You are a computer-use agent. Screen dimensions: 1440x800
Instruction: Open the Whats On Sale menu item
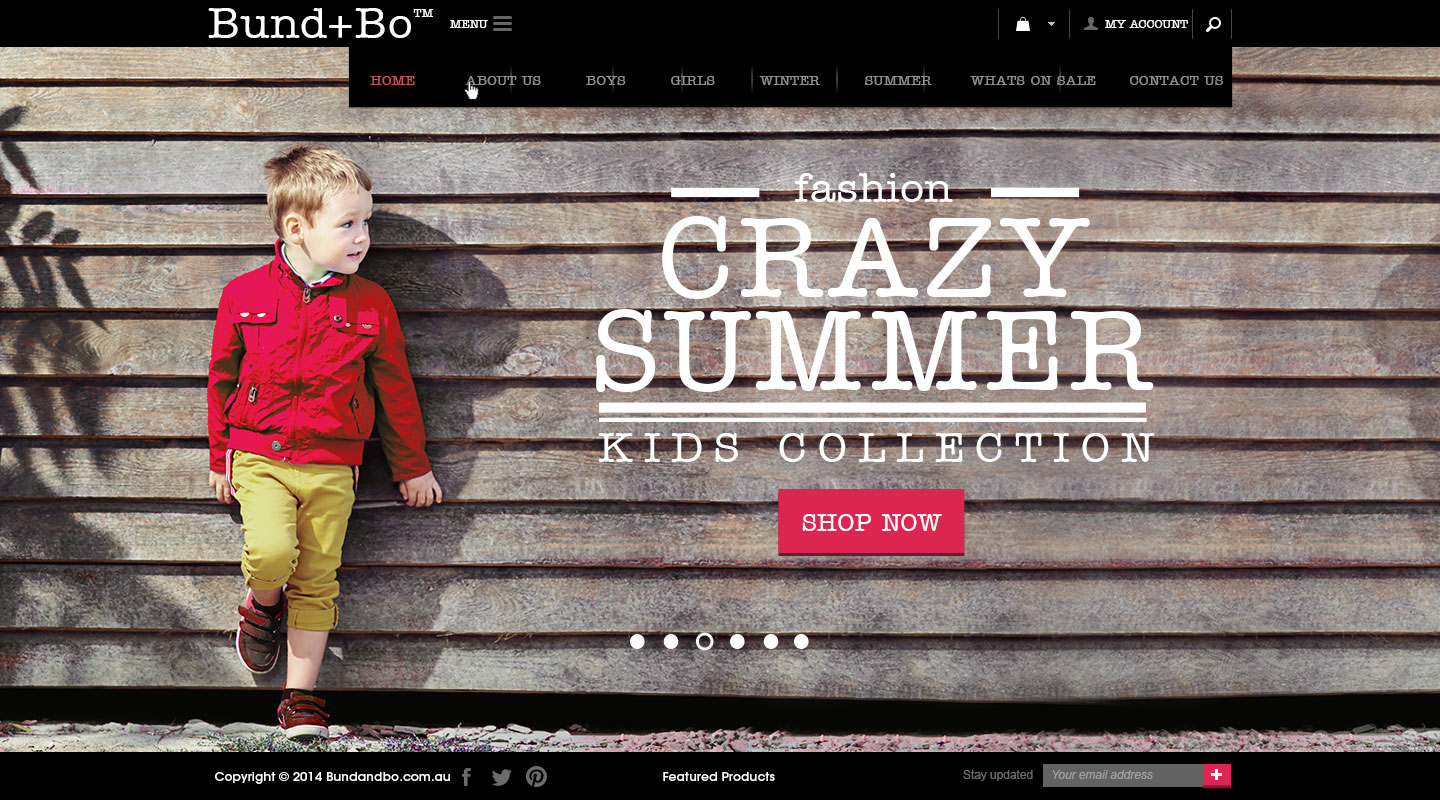pyautogui.click(x=1033, y=81)
